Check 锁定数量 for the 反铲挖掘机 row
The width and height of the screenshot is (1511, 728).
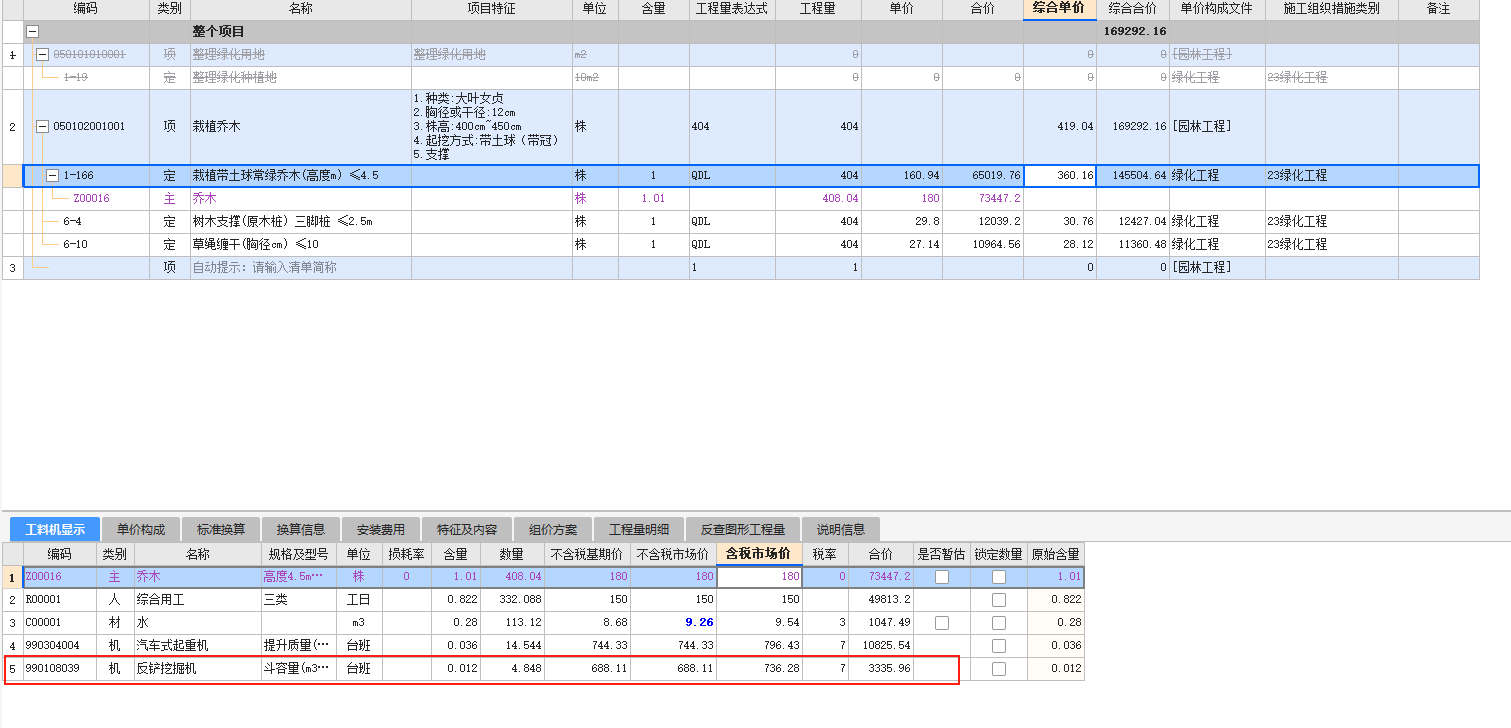tap(998, 669)
